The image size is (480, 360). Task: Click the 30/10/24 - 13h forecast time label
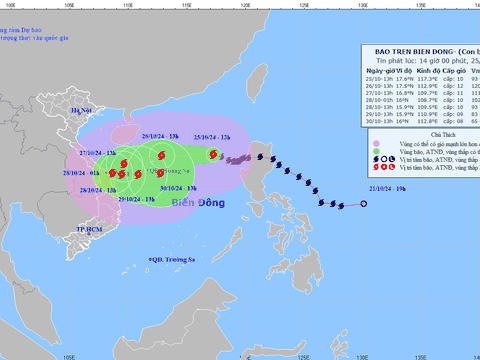(178, 188)
